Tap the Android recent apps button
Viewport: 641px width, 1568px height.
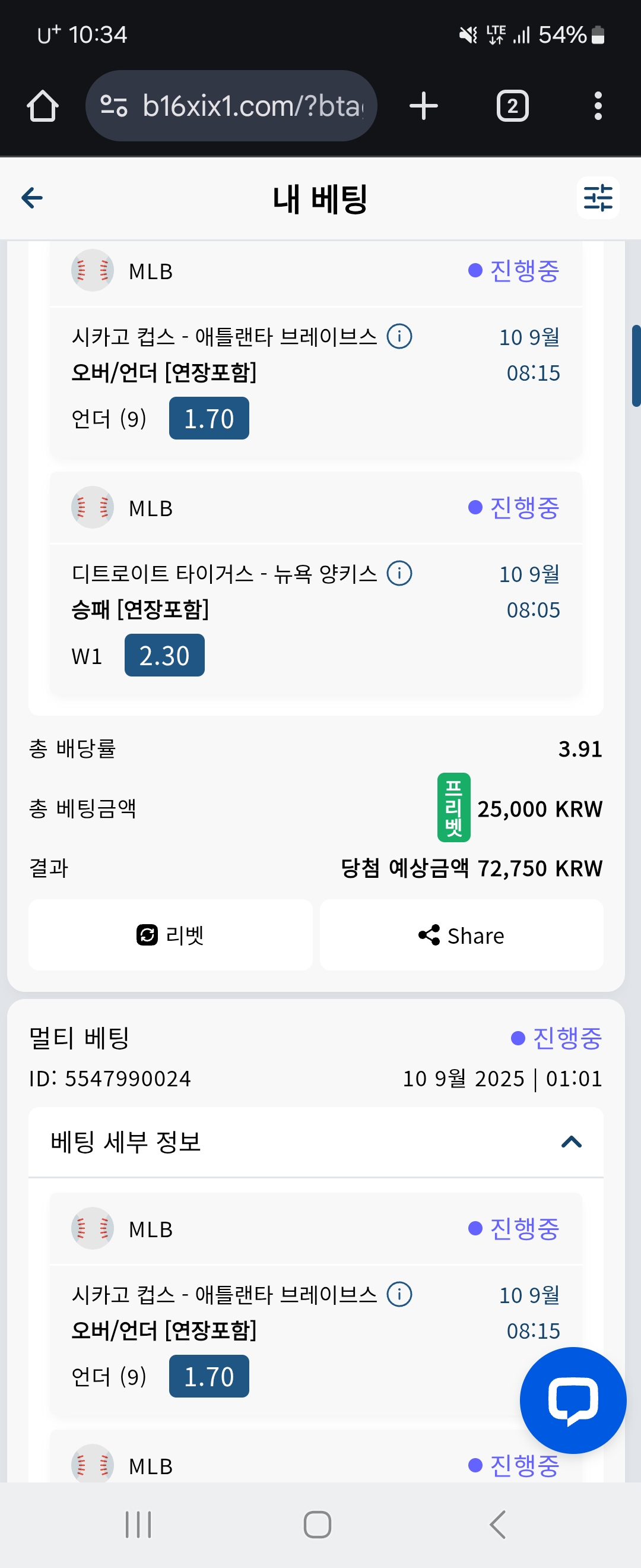point(138,1524)
